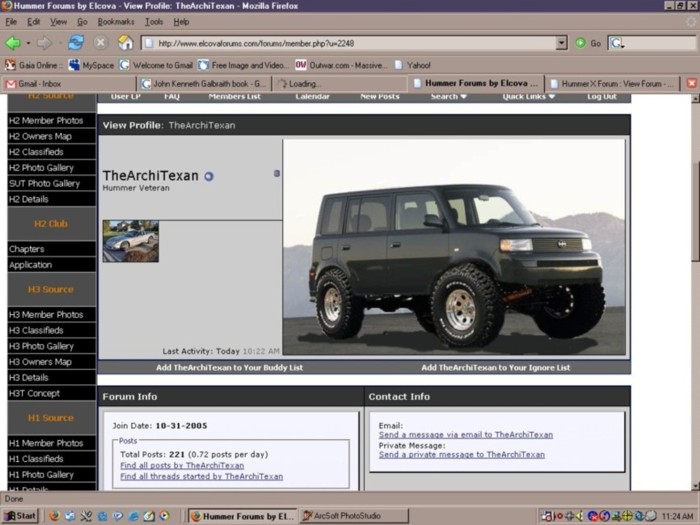Image resolution: width=700 pixels, height=525 pixels.
Task: Open the Help menu
Action: coord(181,22)
